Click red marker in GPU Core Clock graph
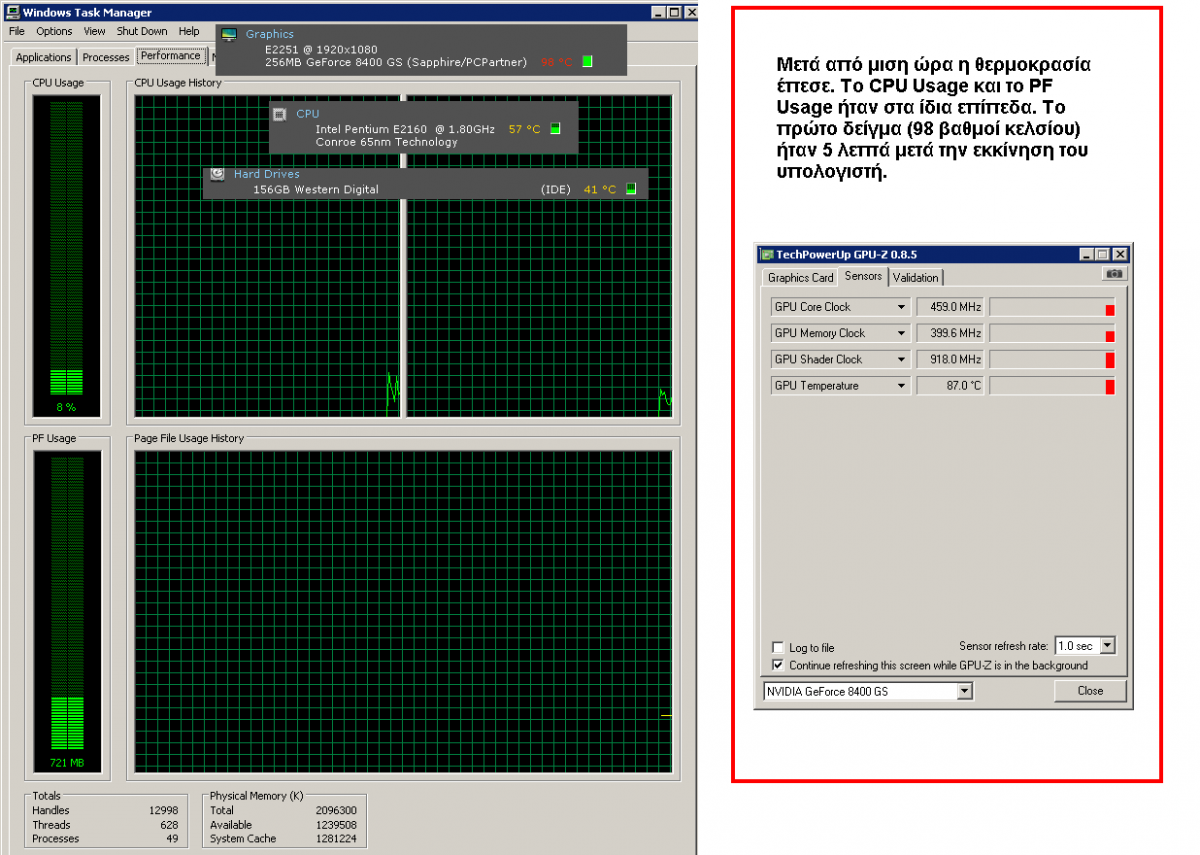 (x=1110, y=310)
